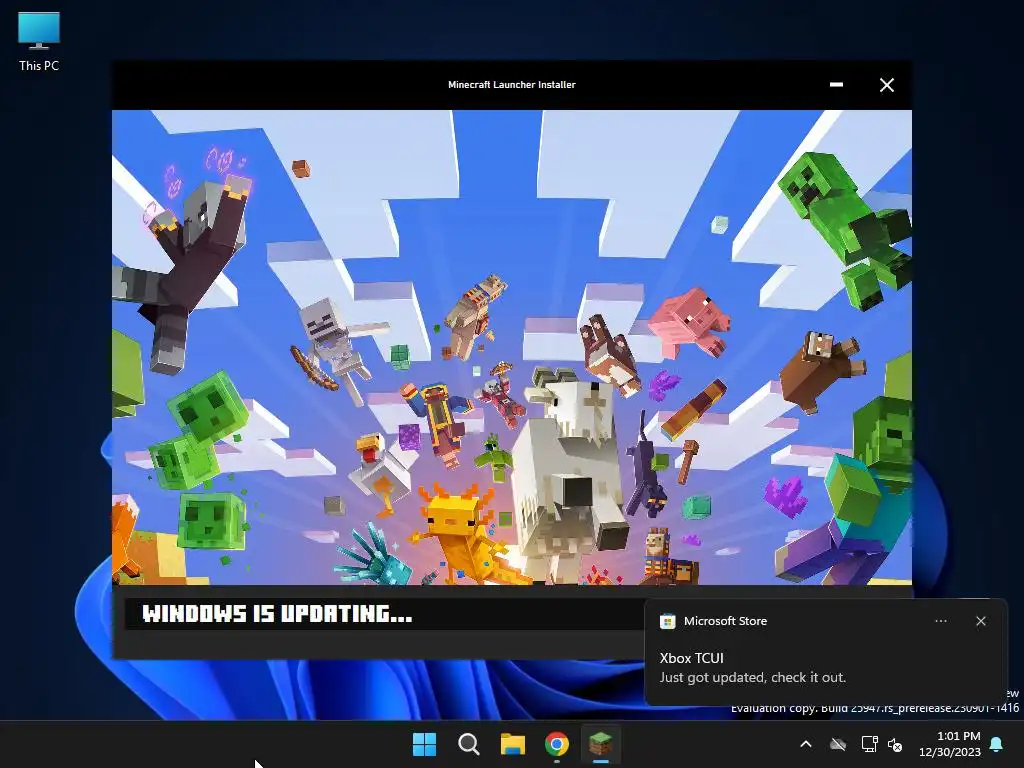The width and height of the screenshot is (1024, 768).
Task: Click the Windows is updating status text
Action: tap(277, 614)
